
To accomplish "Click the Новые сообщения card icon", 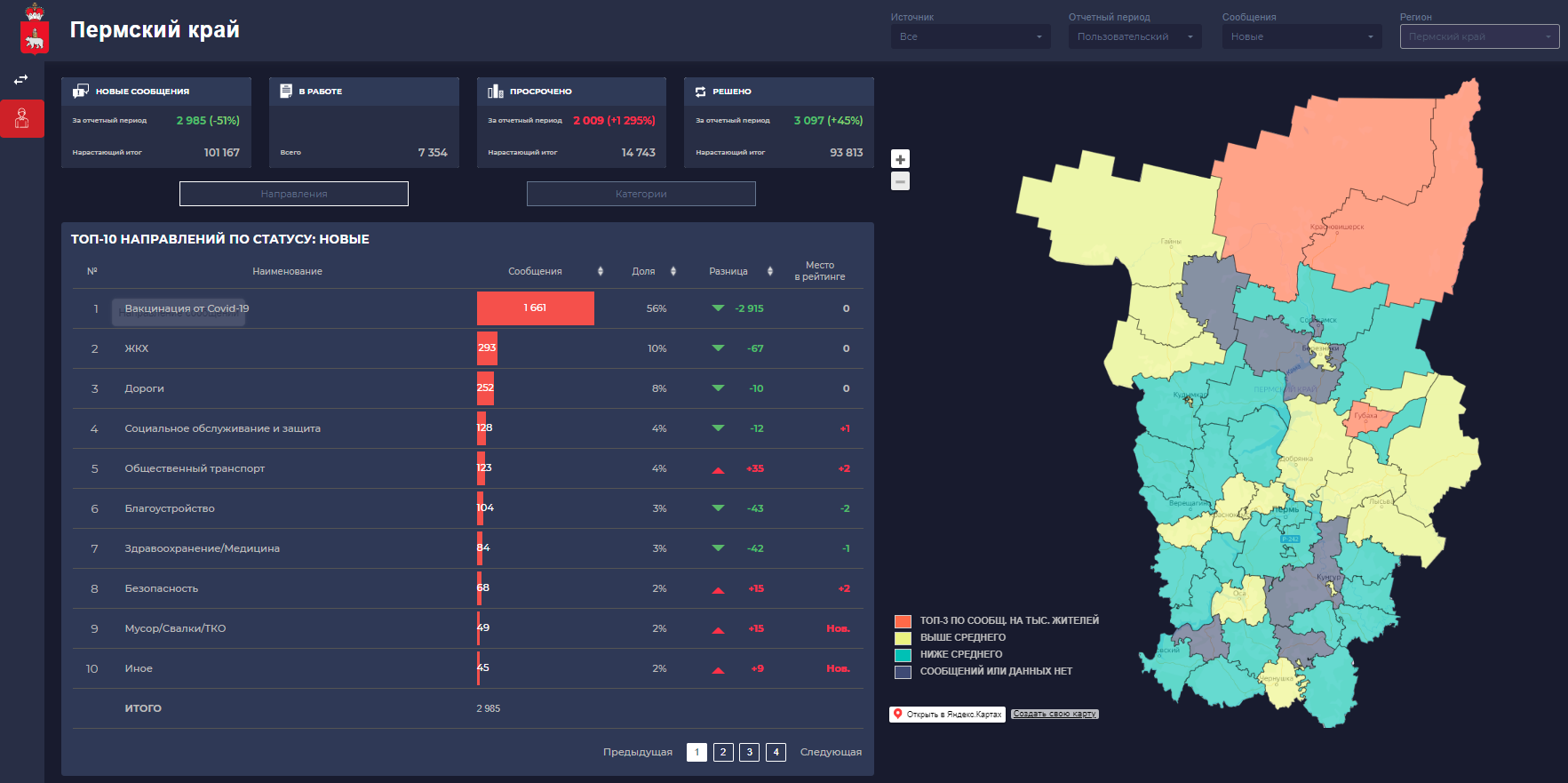I will click(x=81, y=91).
